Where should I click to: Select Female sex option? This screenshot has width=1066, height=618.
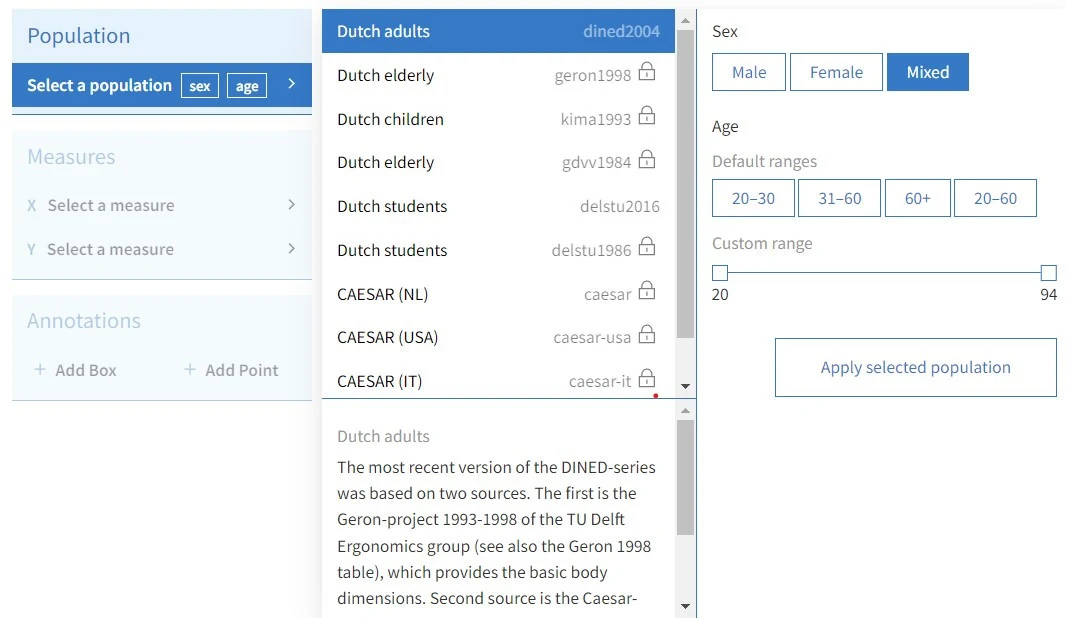tap(836, 72)
